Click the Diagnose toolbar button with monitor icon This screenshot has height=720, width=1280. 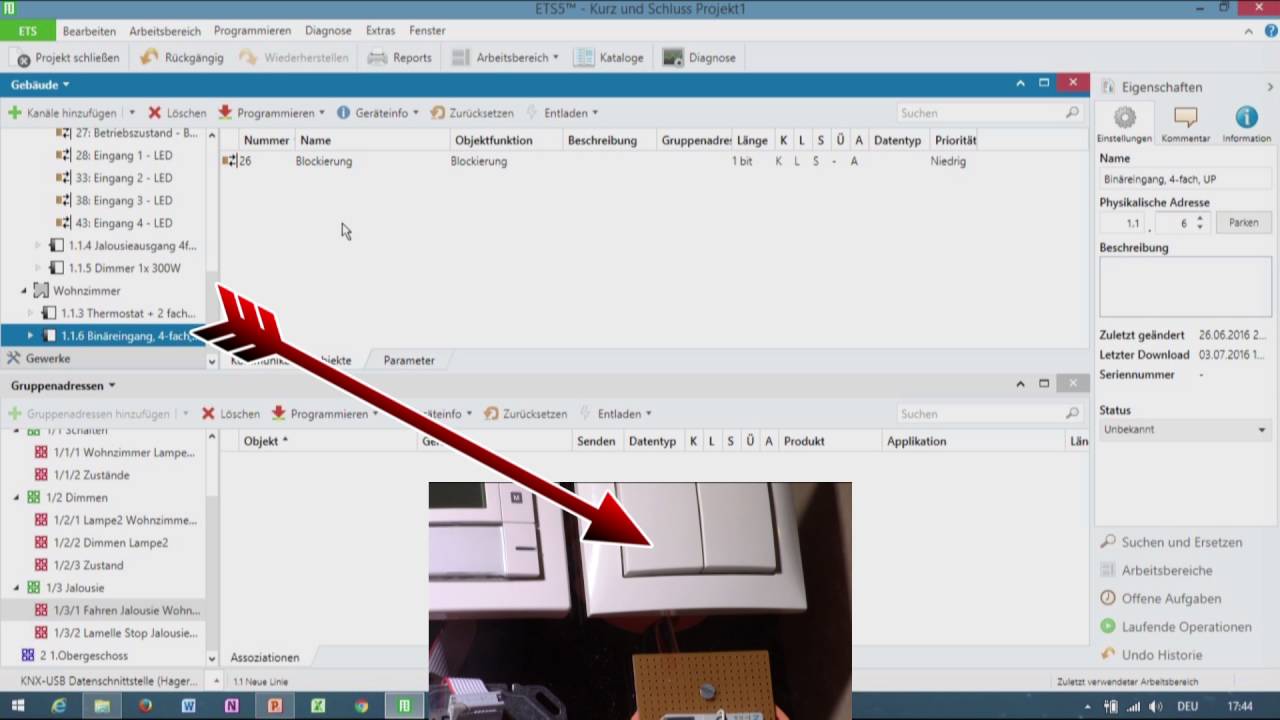click(699, 58)
